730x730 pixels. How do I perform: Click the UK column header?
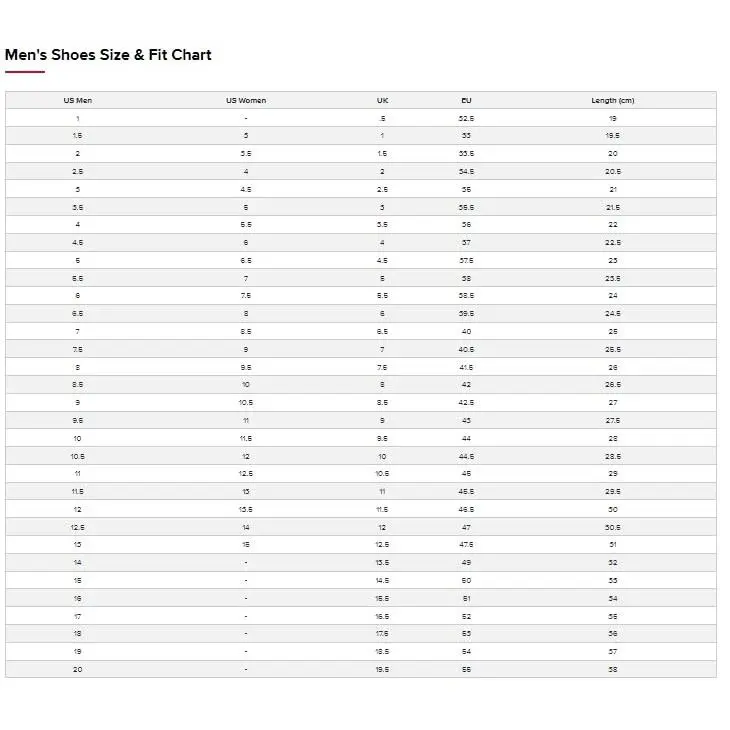coord(382,101)
